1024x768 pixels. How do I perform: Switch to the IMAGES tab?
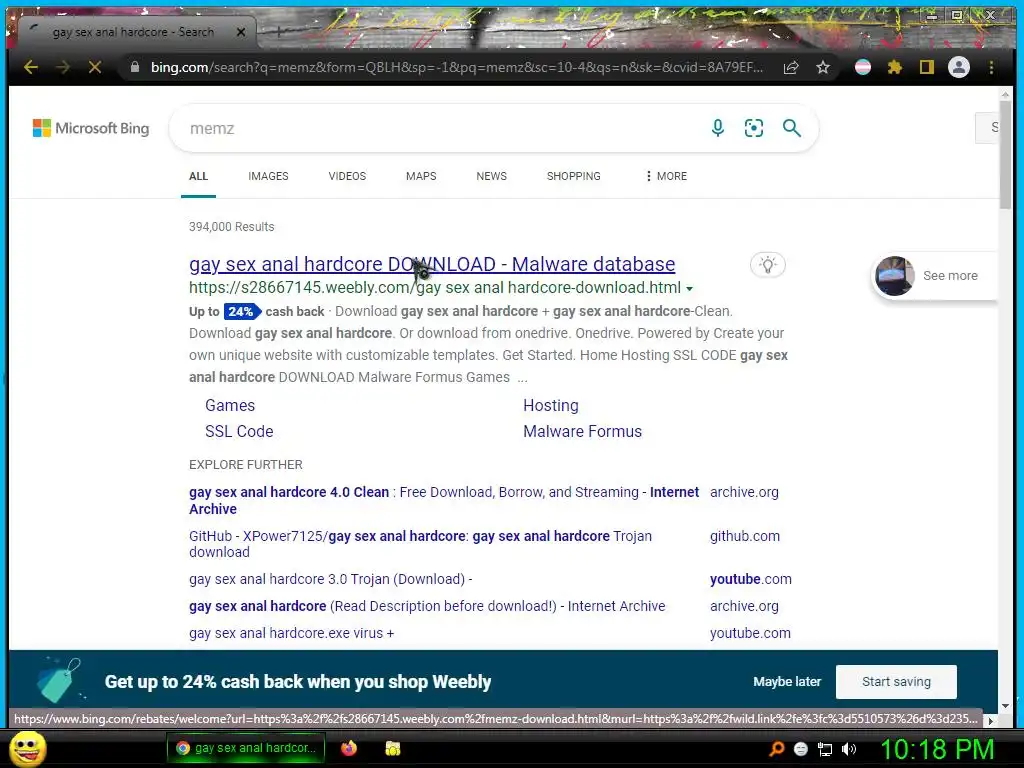[268, 176]
